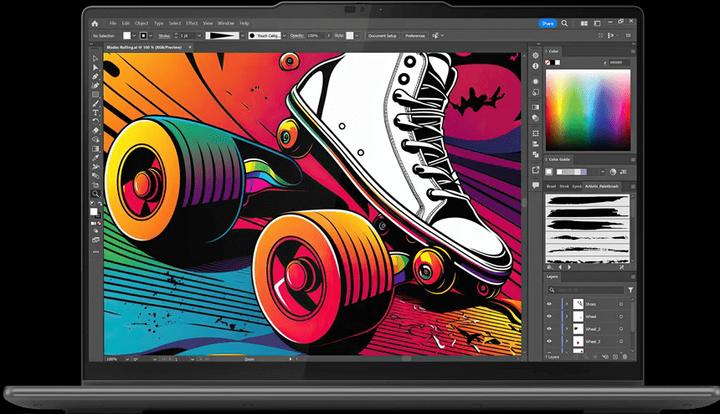Go to the Home screen icon
The image size is (720, 414).
(x=95, y=23)
